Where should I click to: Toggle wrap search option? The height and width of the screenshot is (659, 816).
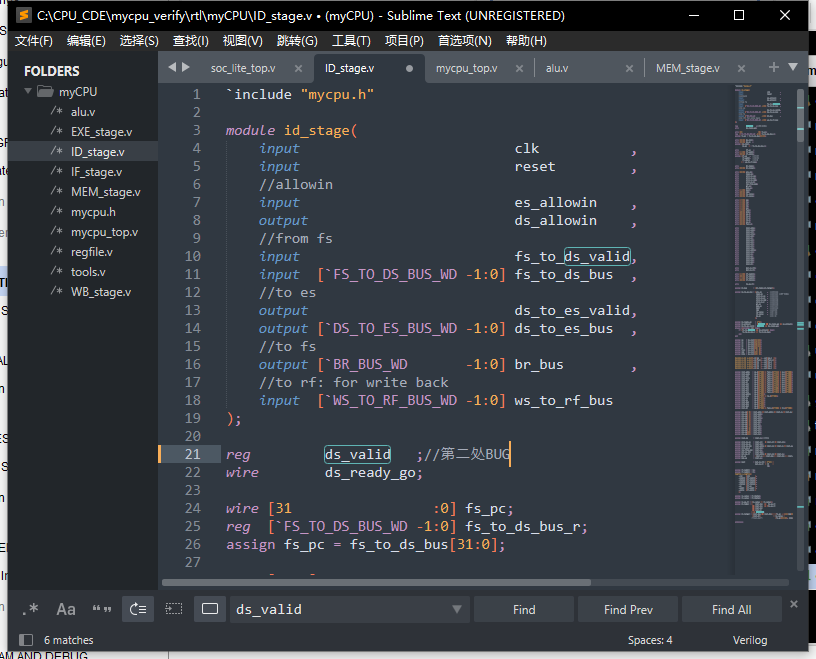click(138, 609)
